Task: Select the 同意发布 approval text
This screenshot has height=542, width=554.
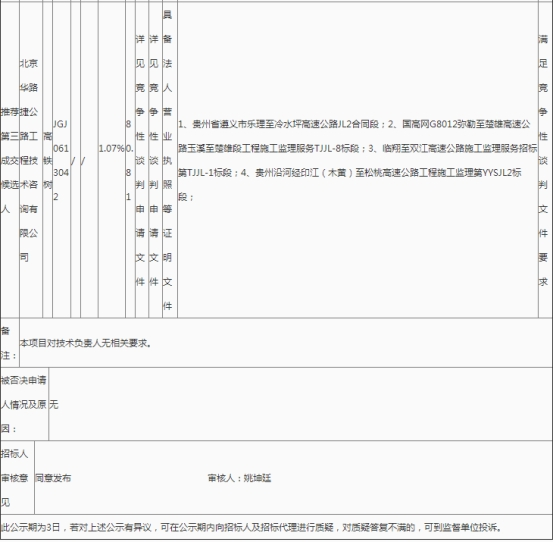Action: point(53,478)
